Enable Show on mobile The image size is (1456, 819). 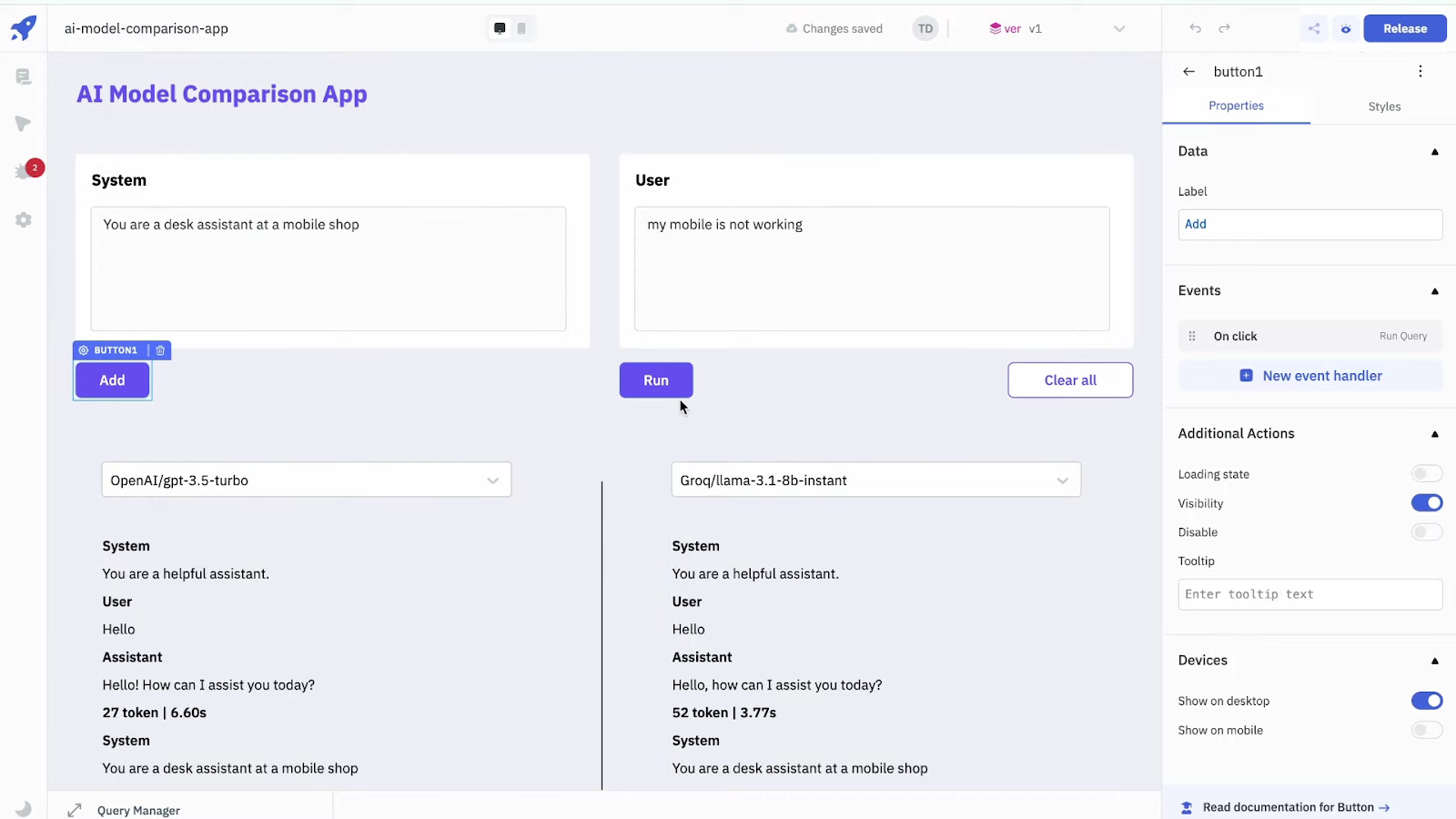1427,730
